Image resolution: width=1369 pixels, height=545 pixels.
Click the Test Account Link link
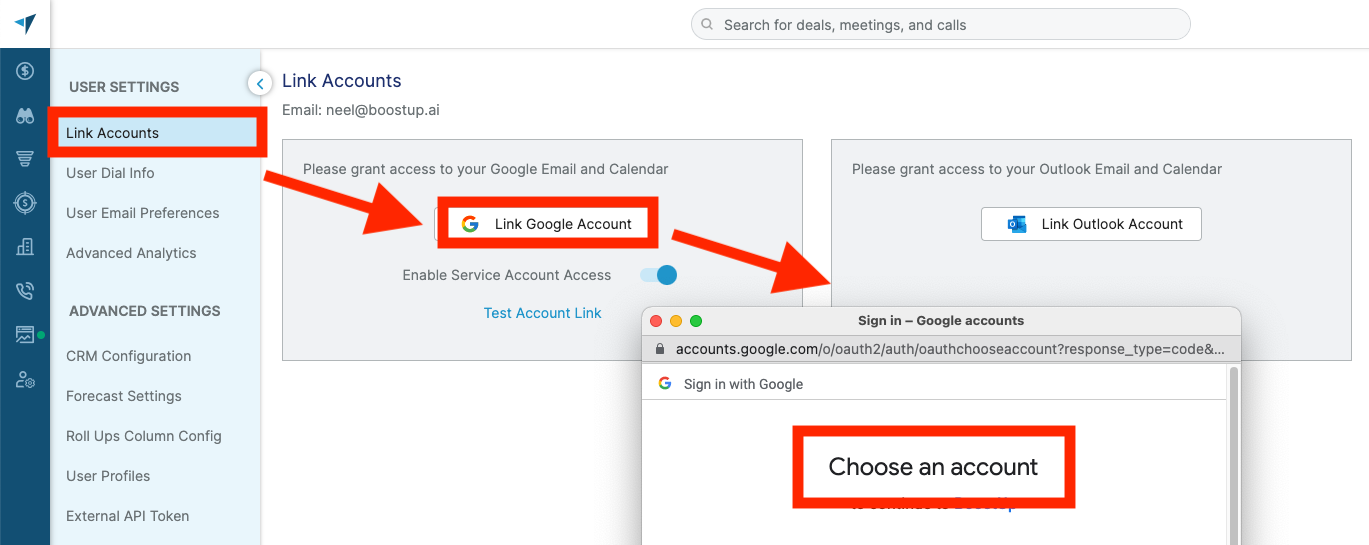[542, 313]
